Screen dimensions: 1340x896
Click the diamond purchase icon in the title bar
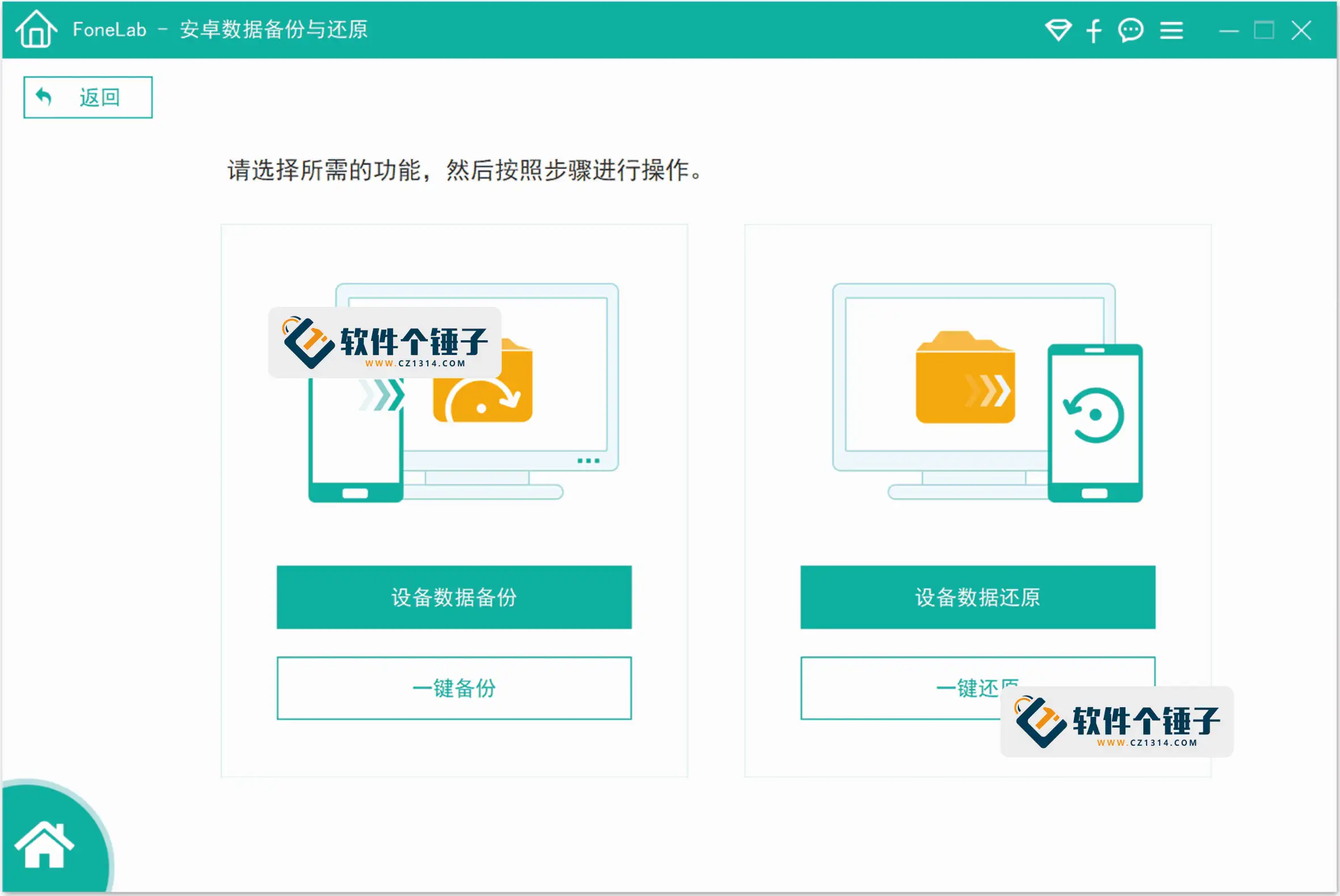(x=1058, y=29)
